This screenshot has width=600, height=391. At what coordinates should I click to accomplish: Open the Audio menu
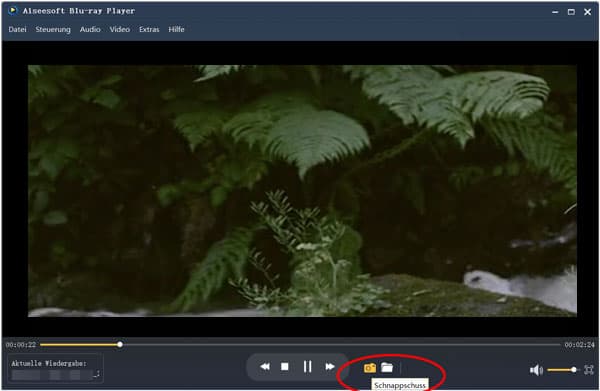[x=90, y=29]
